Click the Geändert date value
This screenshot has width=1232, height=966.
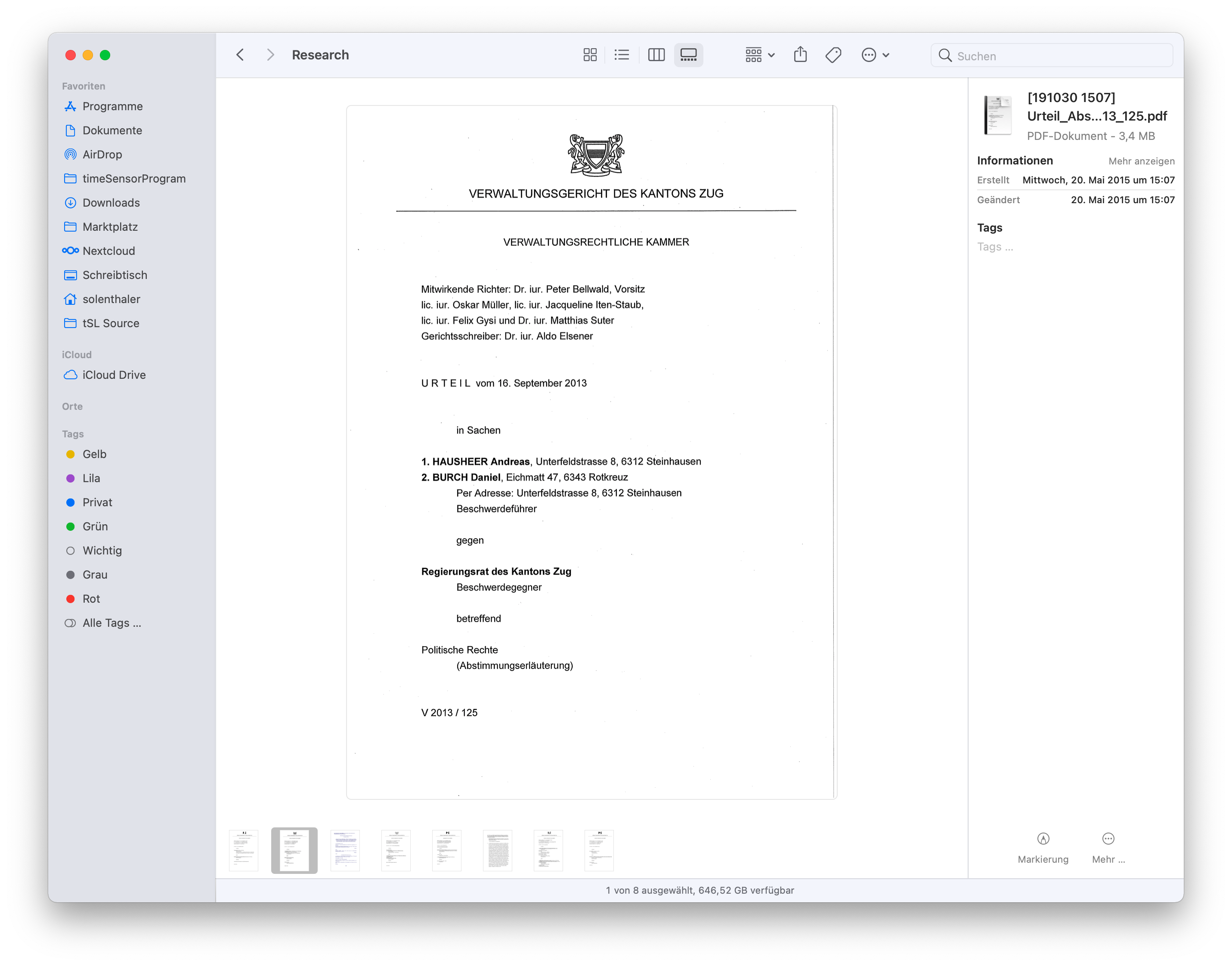(1122, 200)
